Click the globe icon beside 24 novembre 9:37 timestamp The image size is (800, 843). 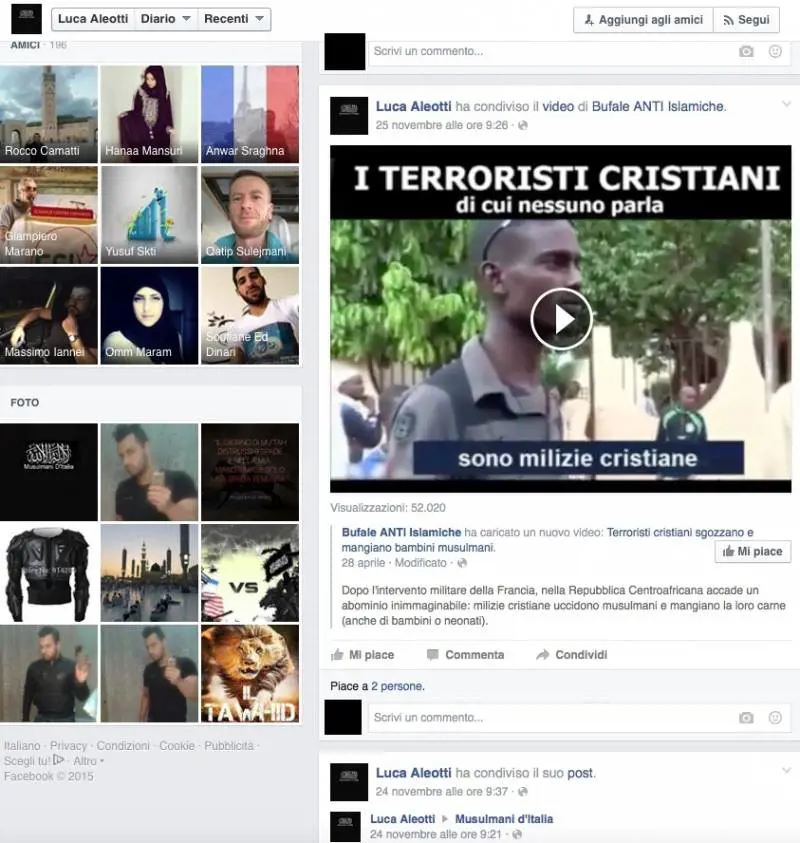pyautogui.click(x=523, y=792)
